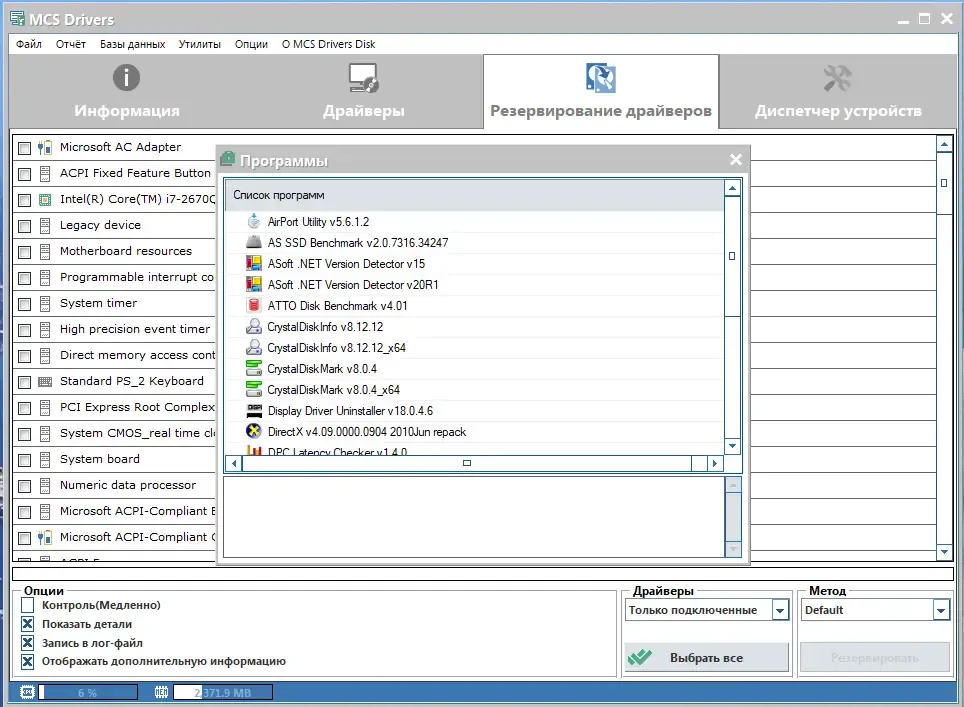Click the Выбрать все button

pyautogui.click(x=706, y=658)
